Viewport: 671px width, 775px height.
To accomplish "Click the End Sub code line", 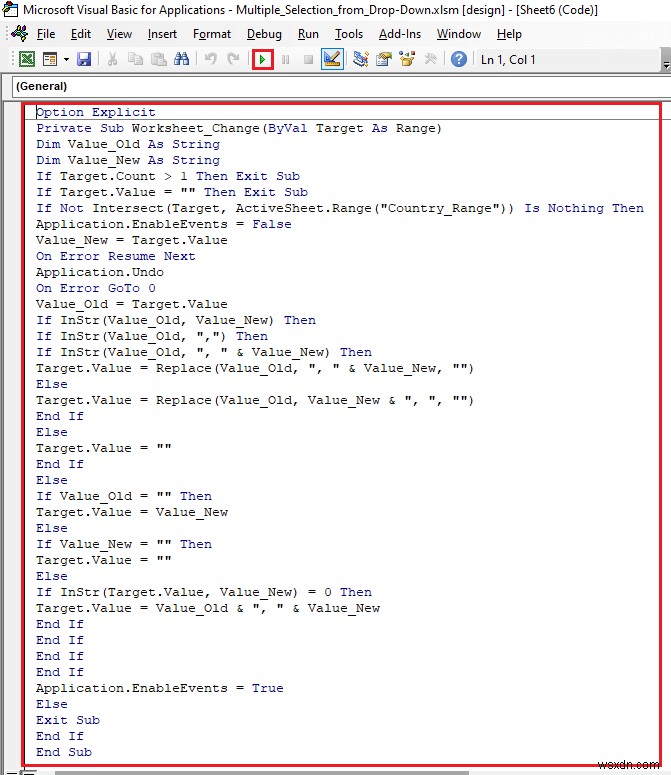I will (64, 752).
